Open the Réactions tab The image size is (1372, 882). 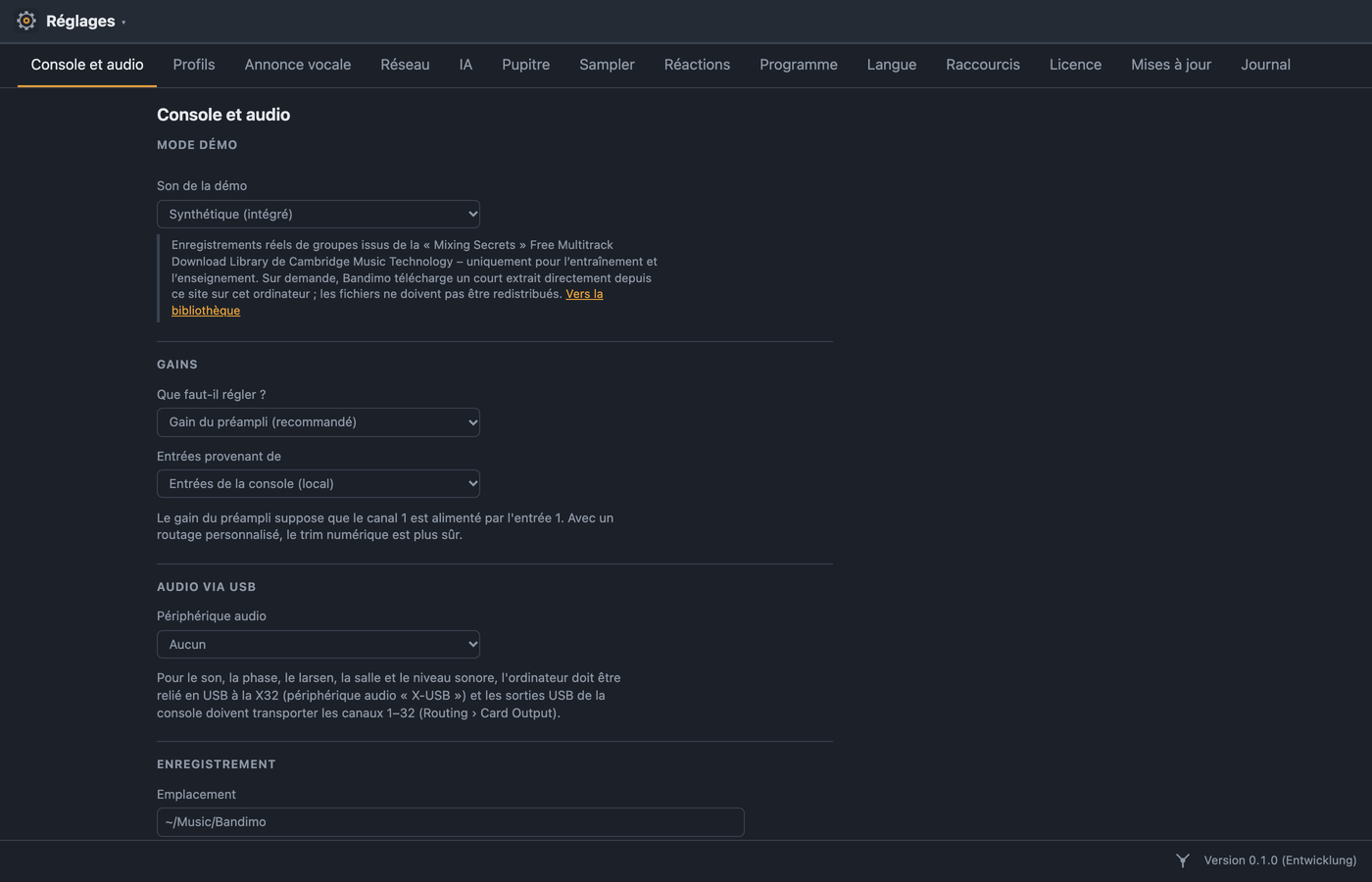697,65
